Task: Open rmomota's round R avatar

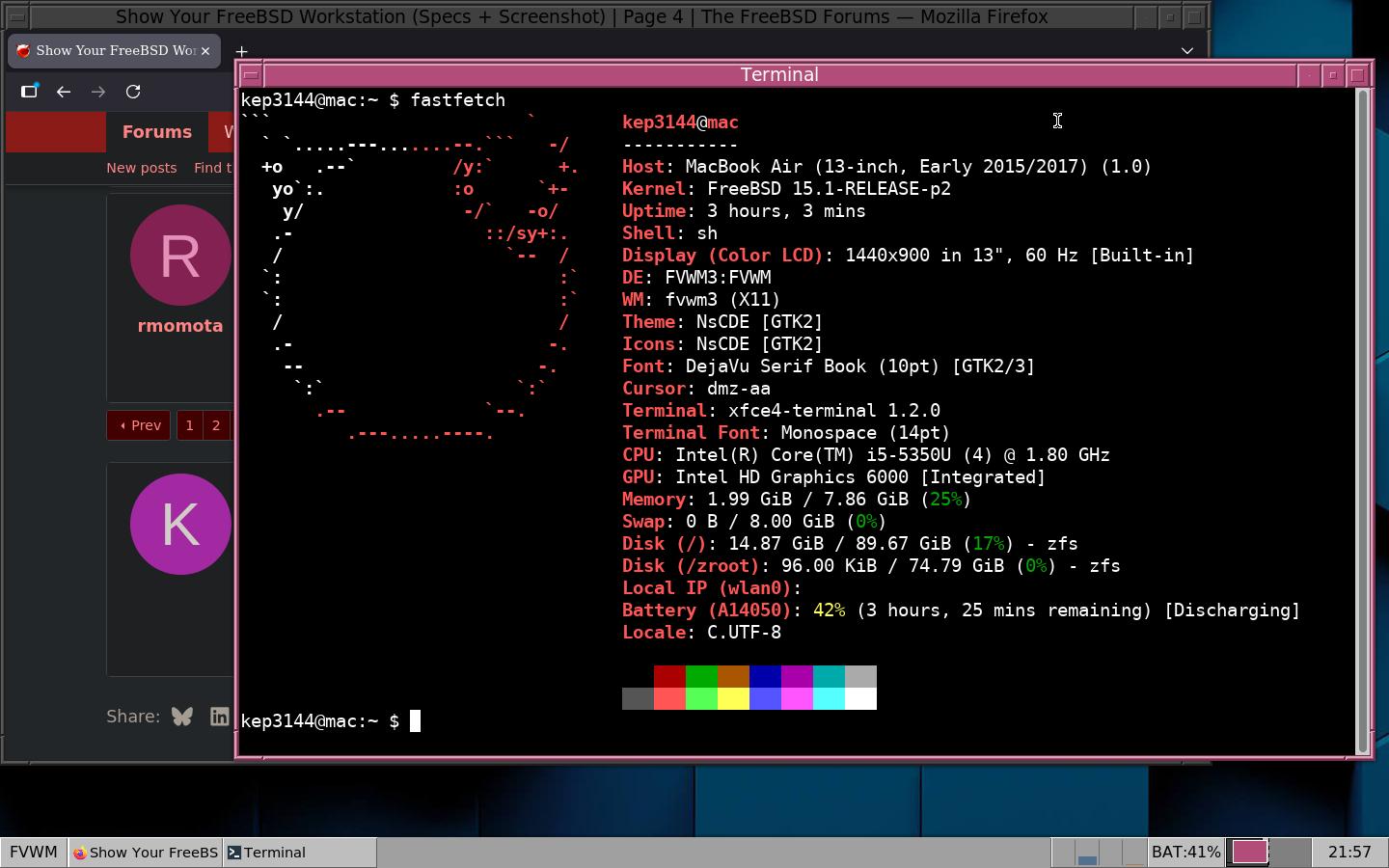Action: click(x=180, y=256)
